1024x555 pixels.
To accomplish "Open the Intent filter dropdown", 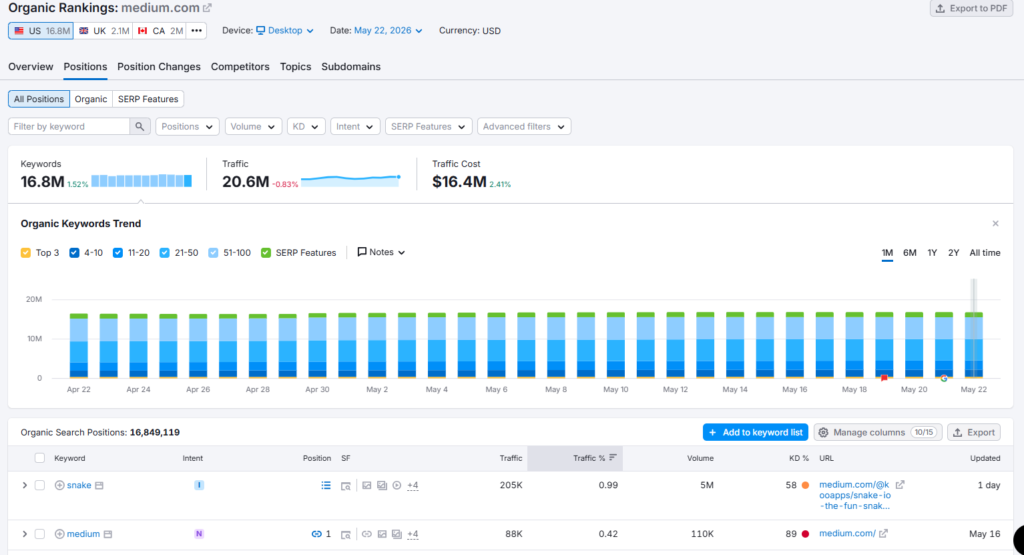I will (x=355, y=127).
